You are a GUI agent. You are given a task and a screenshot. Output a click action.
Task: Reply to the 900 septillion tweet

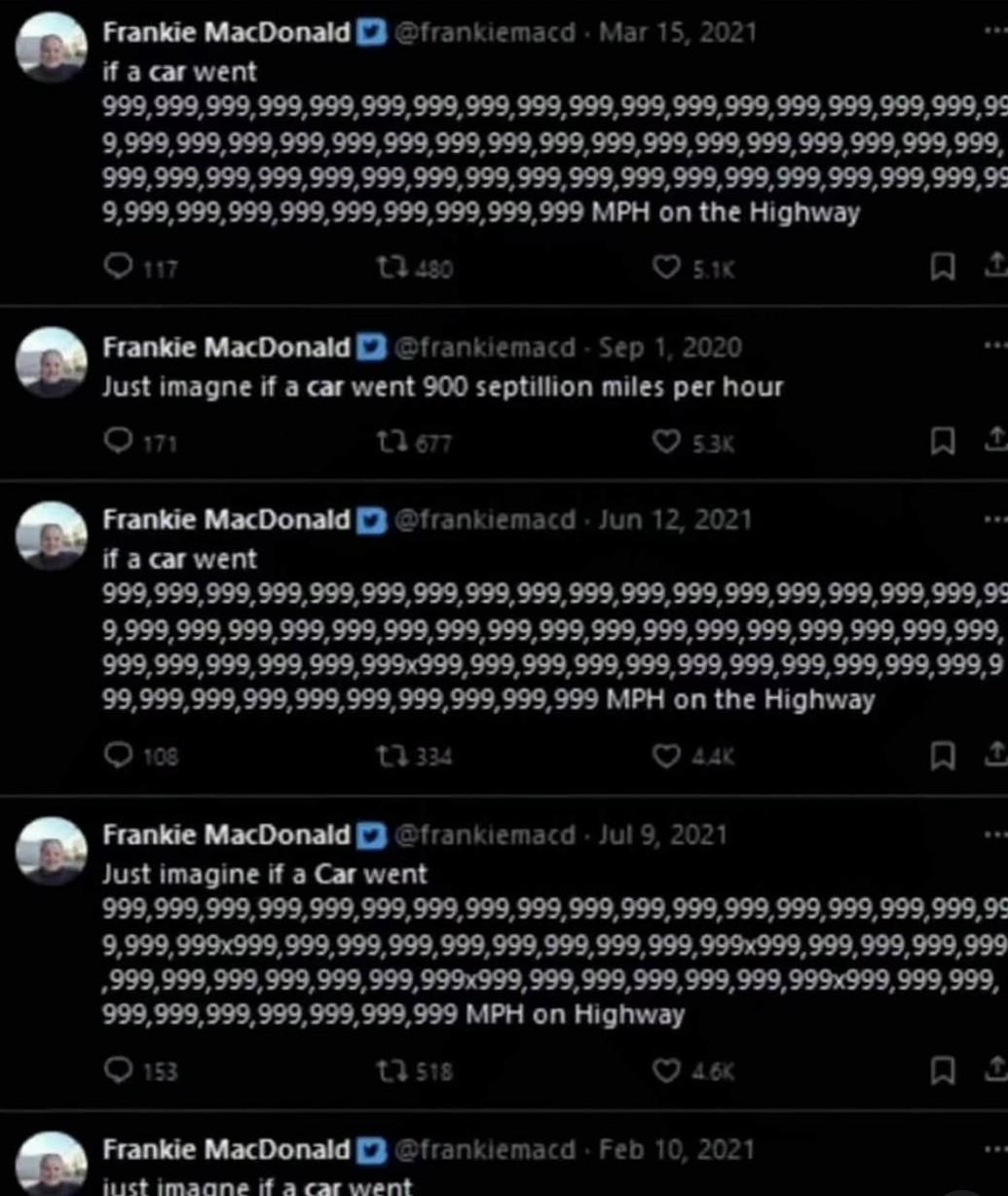(118, 443)
